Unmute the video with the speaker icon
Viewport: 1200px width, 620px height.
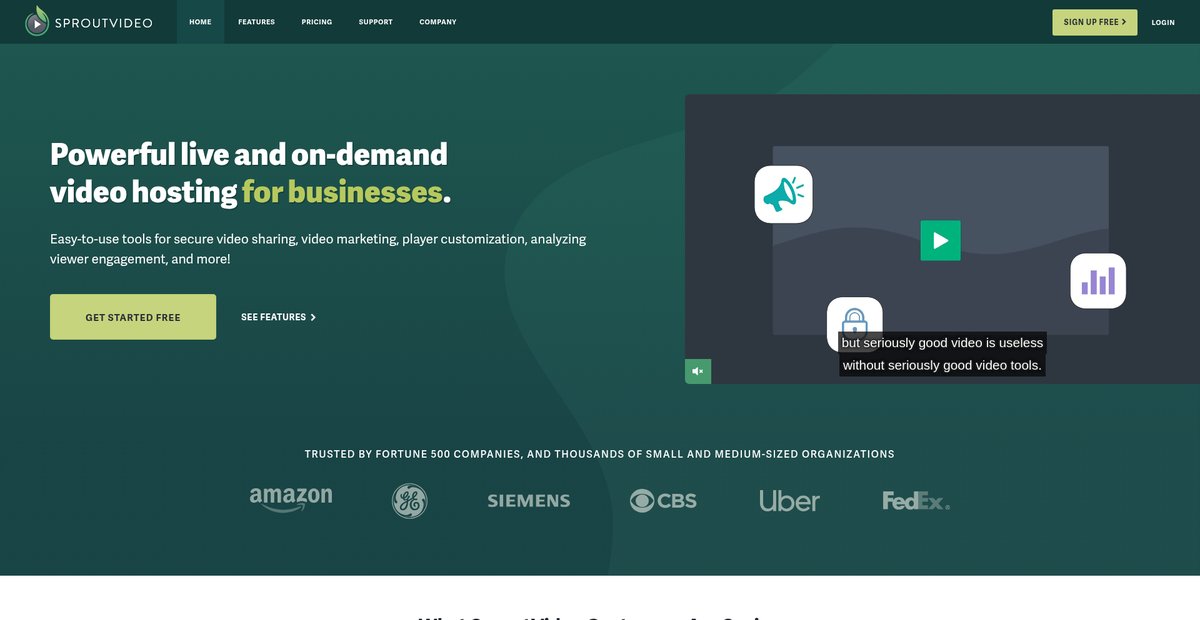point(698,371)
